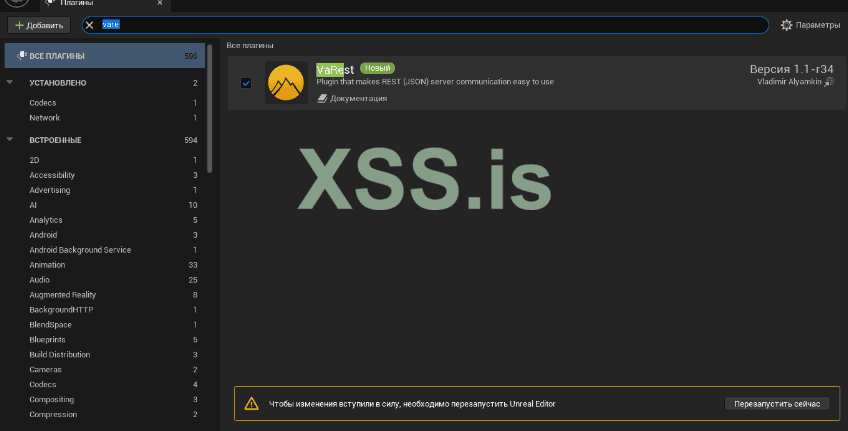Open the Build Distribution category
The image size is (848, 431).
click(x=59, y=355)
